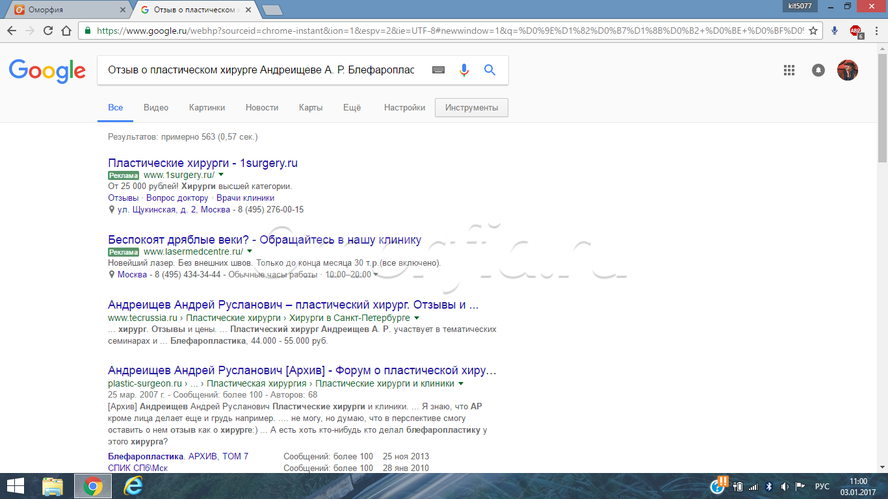Reload the page with the refresh icon

(48, 31)
